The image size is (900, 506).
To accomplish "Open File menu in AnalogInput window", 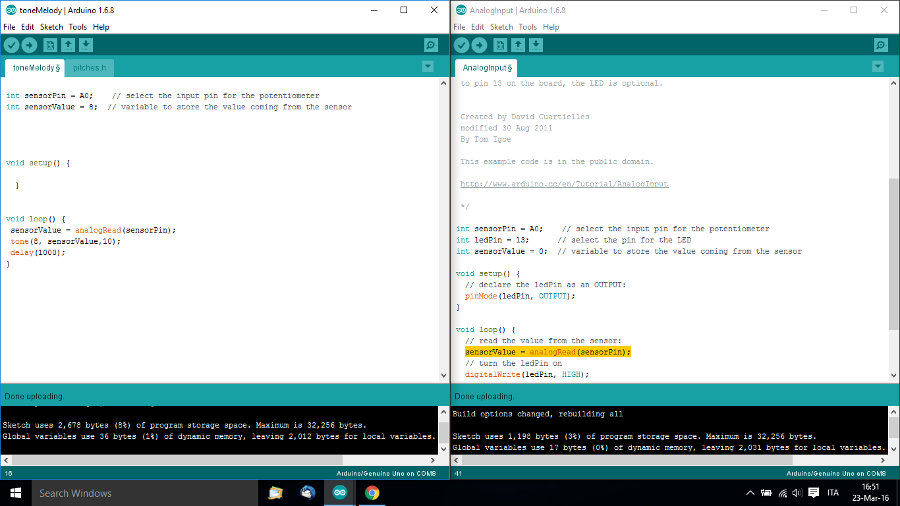I will 459,27.
